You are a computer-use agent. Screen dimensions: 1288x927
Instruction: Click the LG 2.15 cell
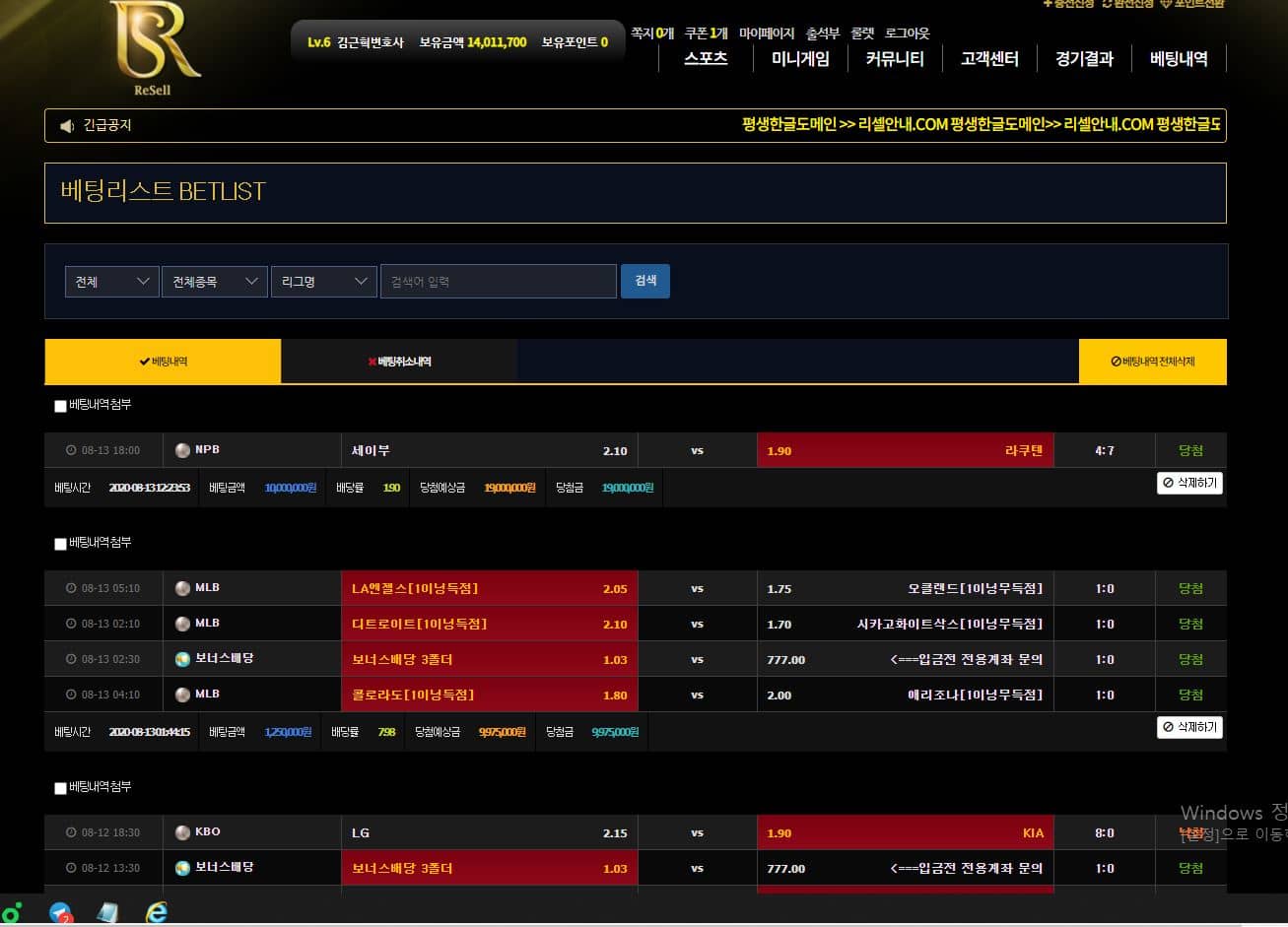(x=490, y=832)
